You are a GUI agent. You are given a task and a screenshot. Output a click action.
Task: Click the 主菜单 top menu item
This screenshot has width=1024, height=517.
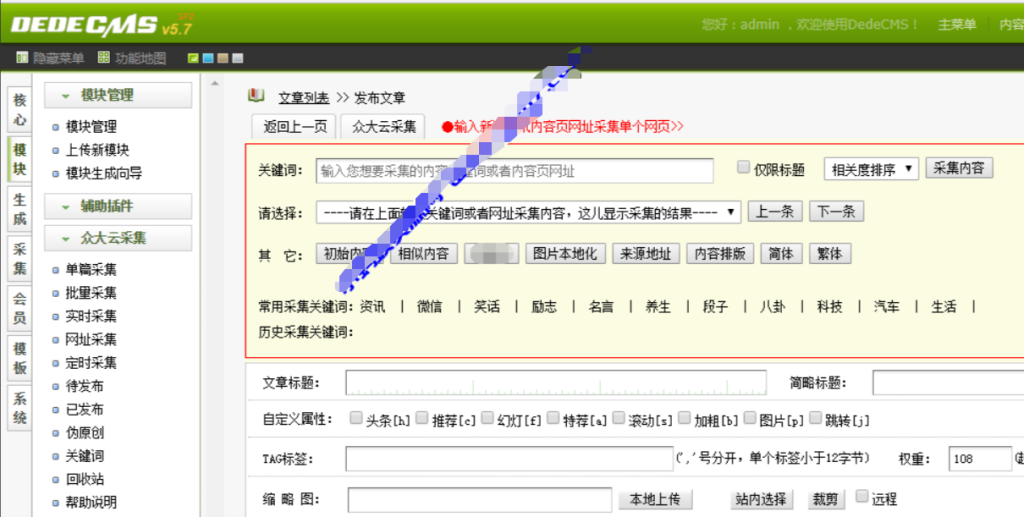[x=957, y=25]
